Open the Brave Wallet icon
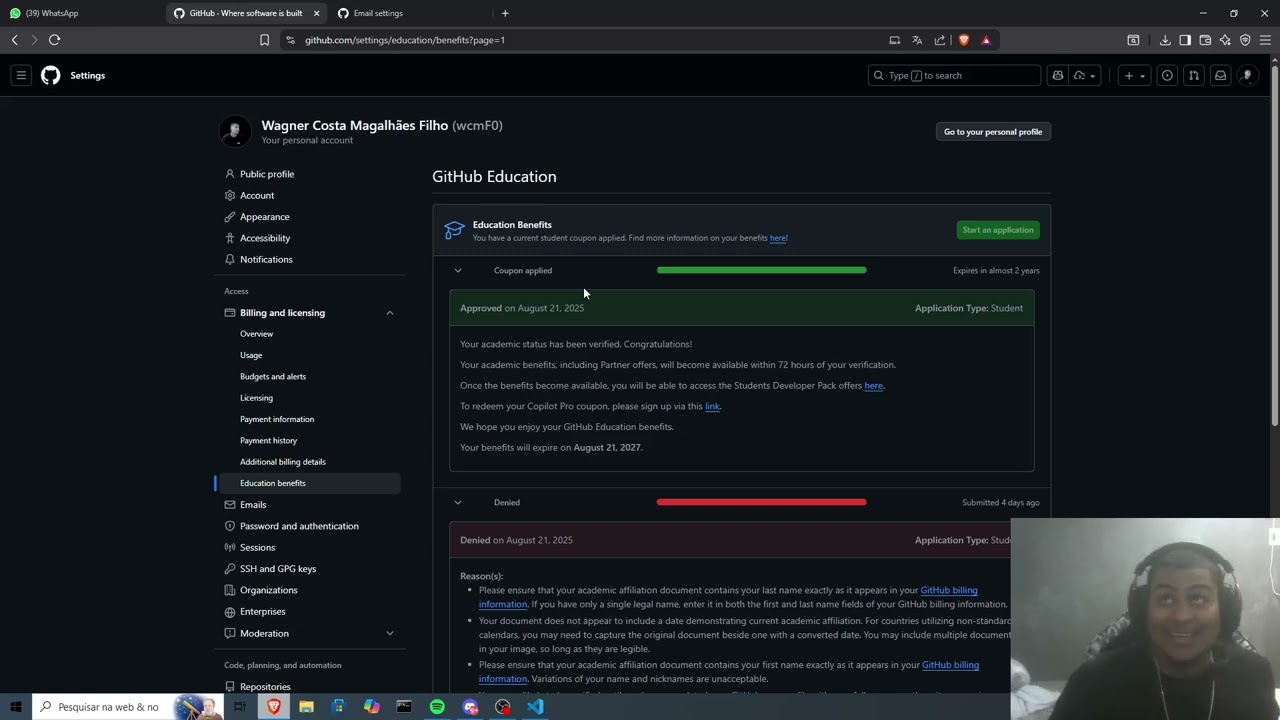1280x720 pixels. (1205, 40)
